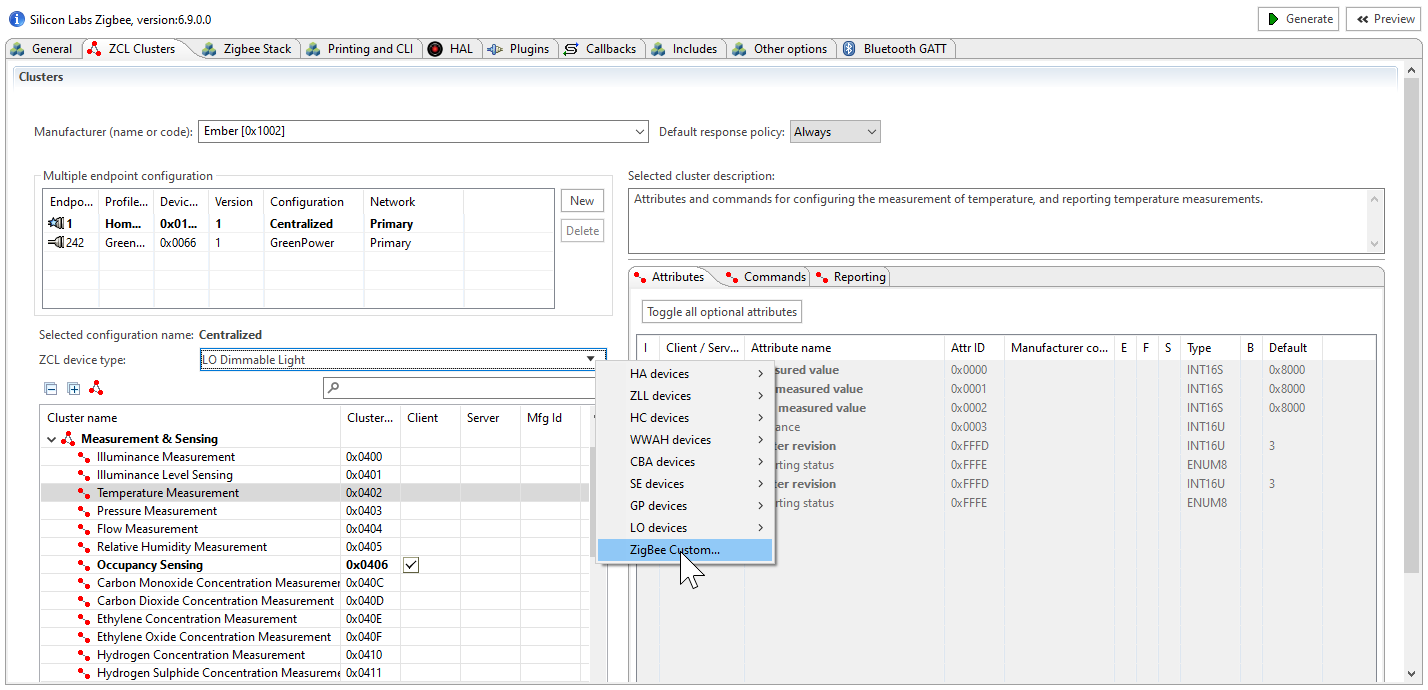
Task: Open the Other options tab
Action: (x=780, y=49)
